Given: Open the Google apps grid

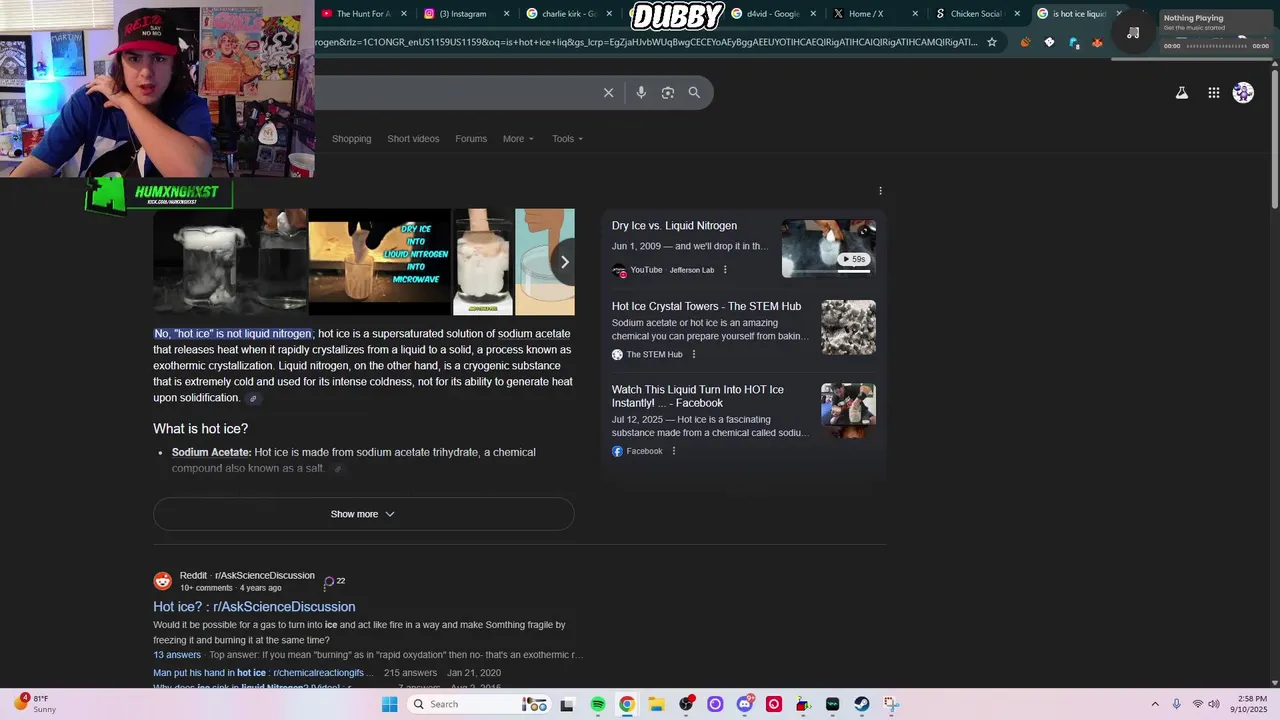Looking at the screenshot, I should (1213, 93).
